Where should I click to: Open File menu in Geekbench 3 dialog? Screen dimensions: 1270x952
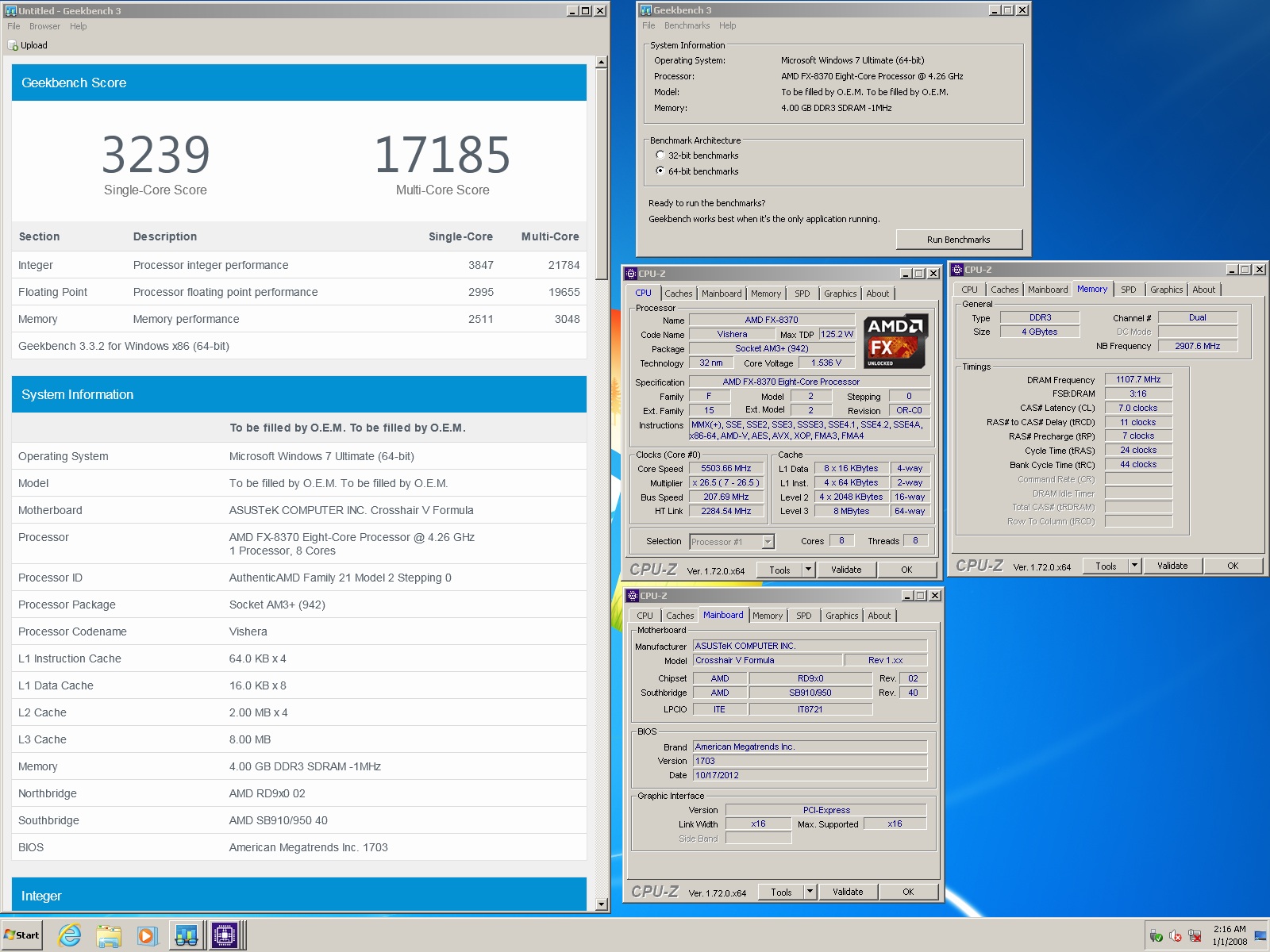coord(648,25)
